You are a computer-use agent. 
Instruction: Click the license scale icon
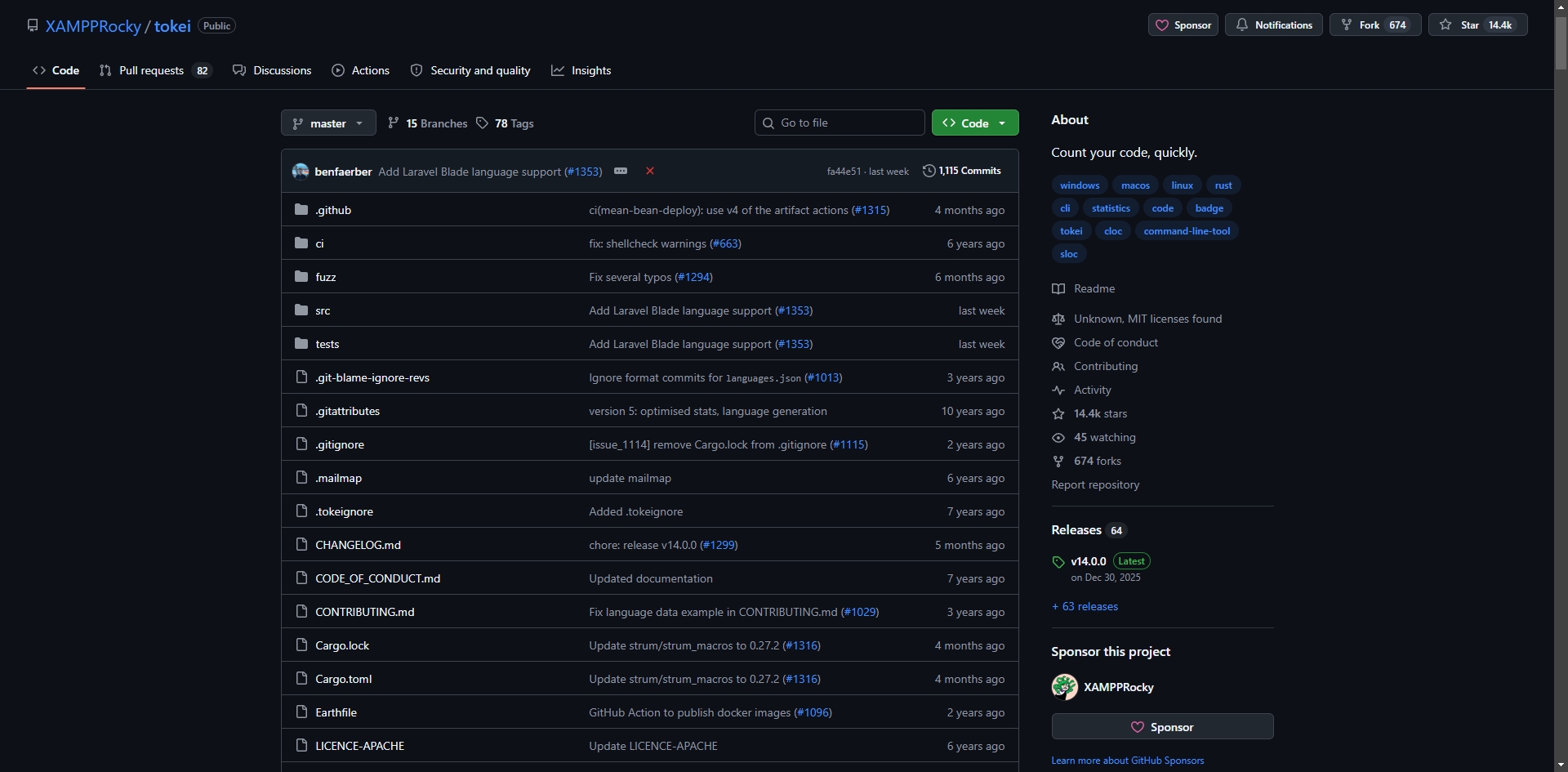point(1058,319)
